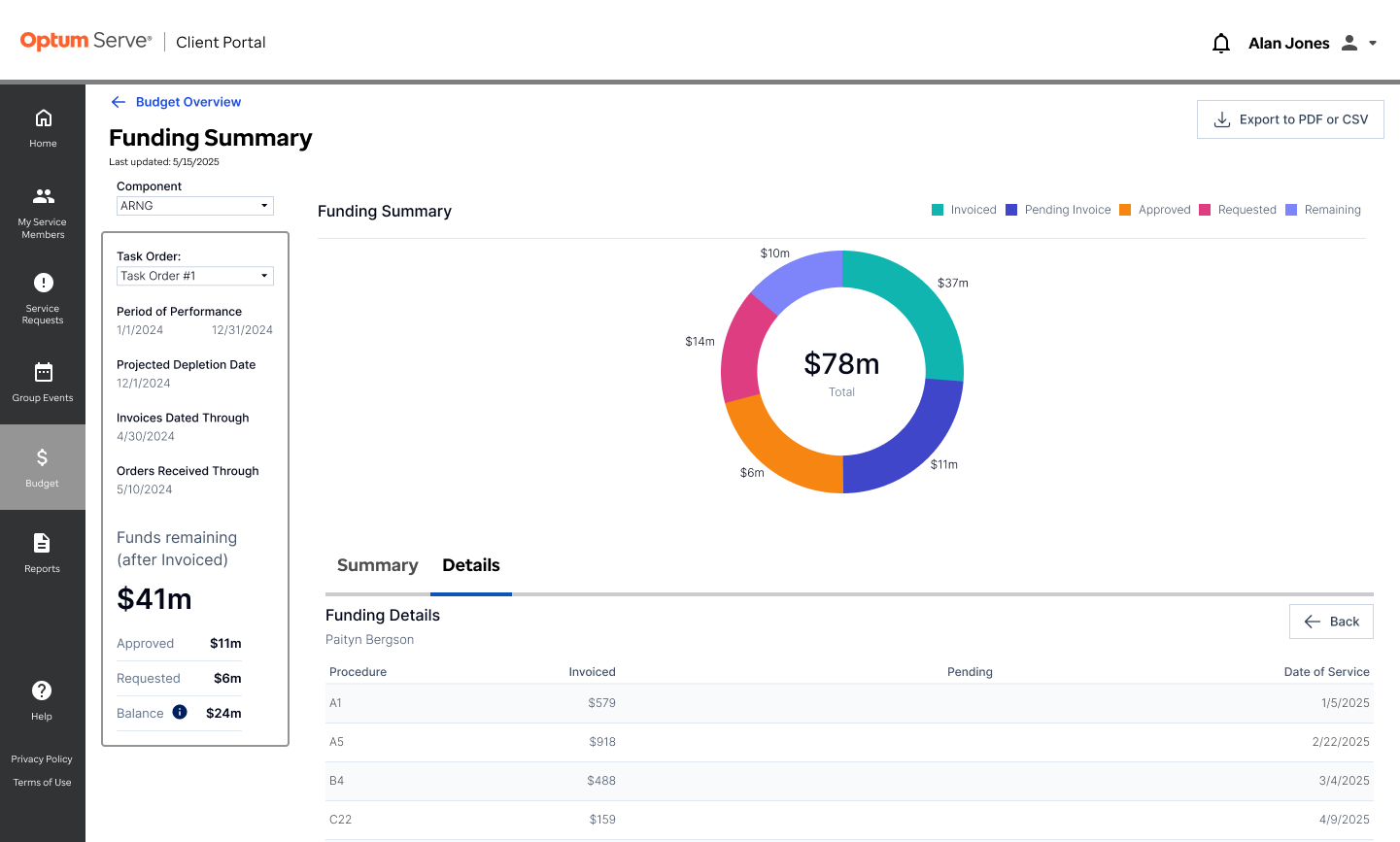Click the Paityn Bergson name
This screenshot has height=842, width=1400.
point(369,640)
